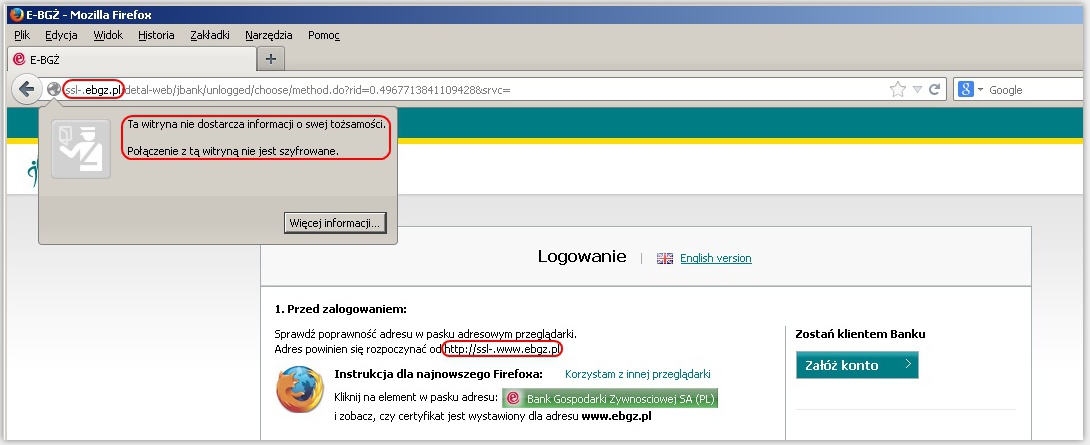This screenshot has width=1090, height=445.
Task: Click the Więcej informacji button
Action: click(x=335, y=223)
